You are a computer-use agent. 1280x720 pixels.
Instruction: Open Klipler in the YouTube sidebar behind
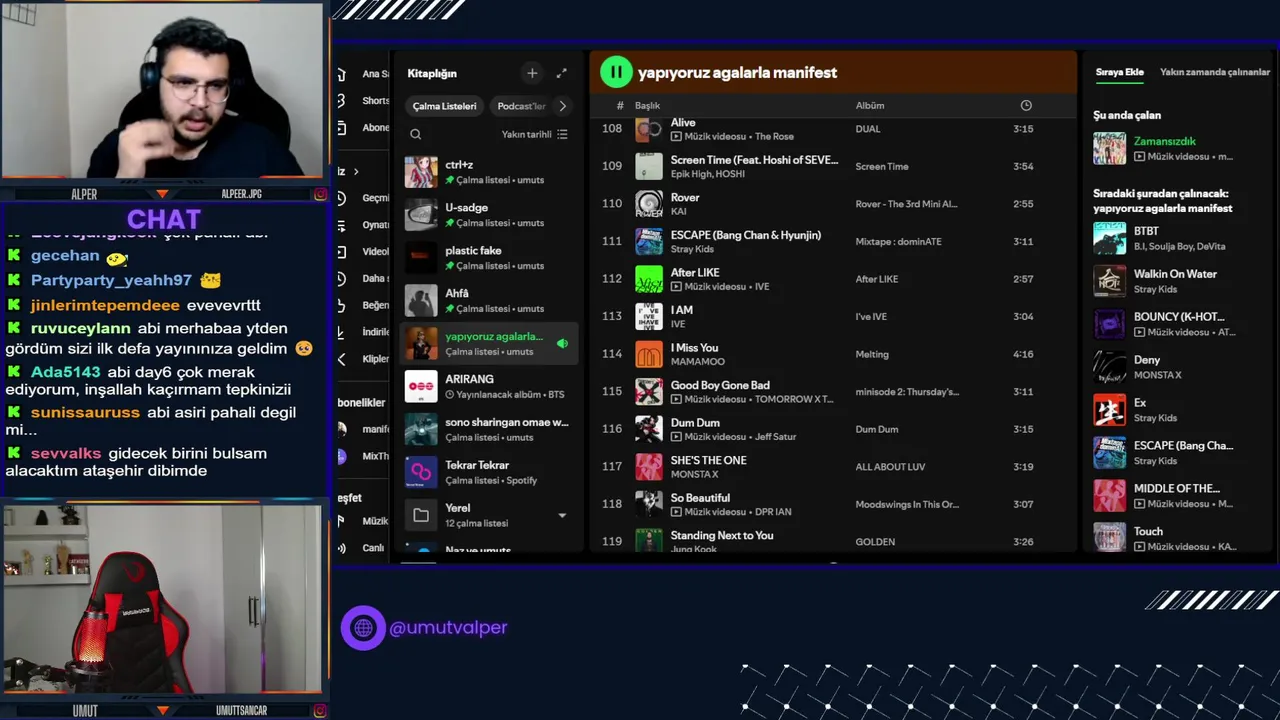pos(376,359)
